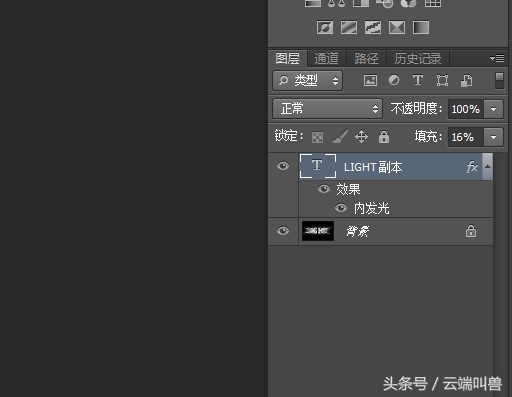Click the 100% opacity value field
The height and width of the screenshot is (397, 512).
pyautogui.click(x=465, y=109)
